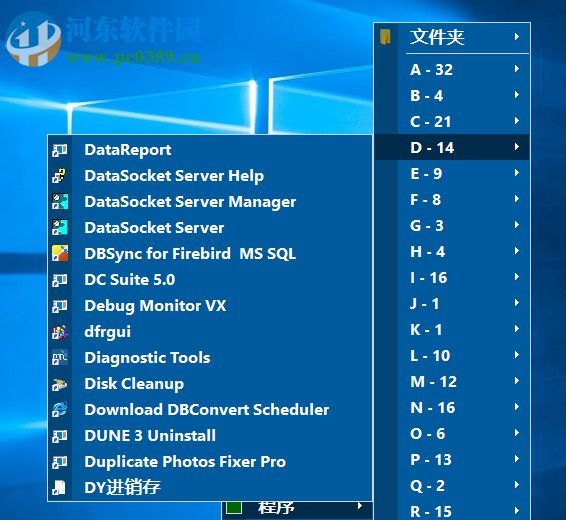
Task: Expand the E - 9 submenu arrow
Action: tap(517, 173)
